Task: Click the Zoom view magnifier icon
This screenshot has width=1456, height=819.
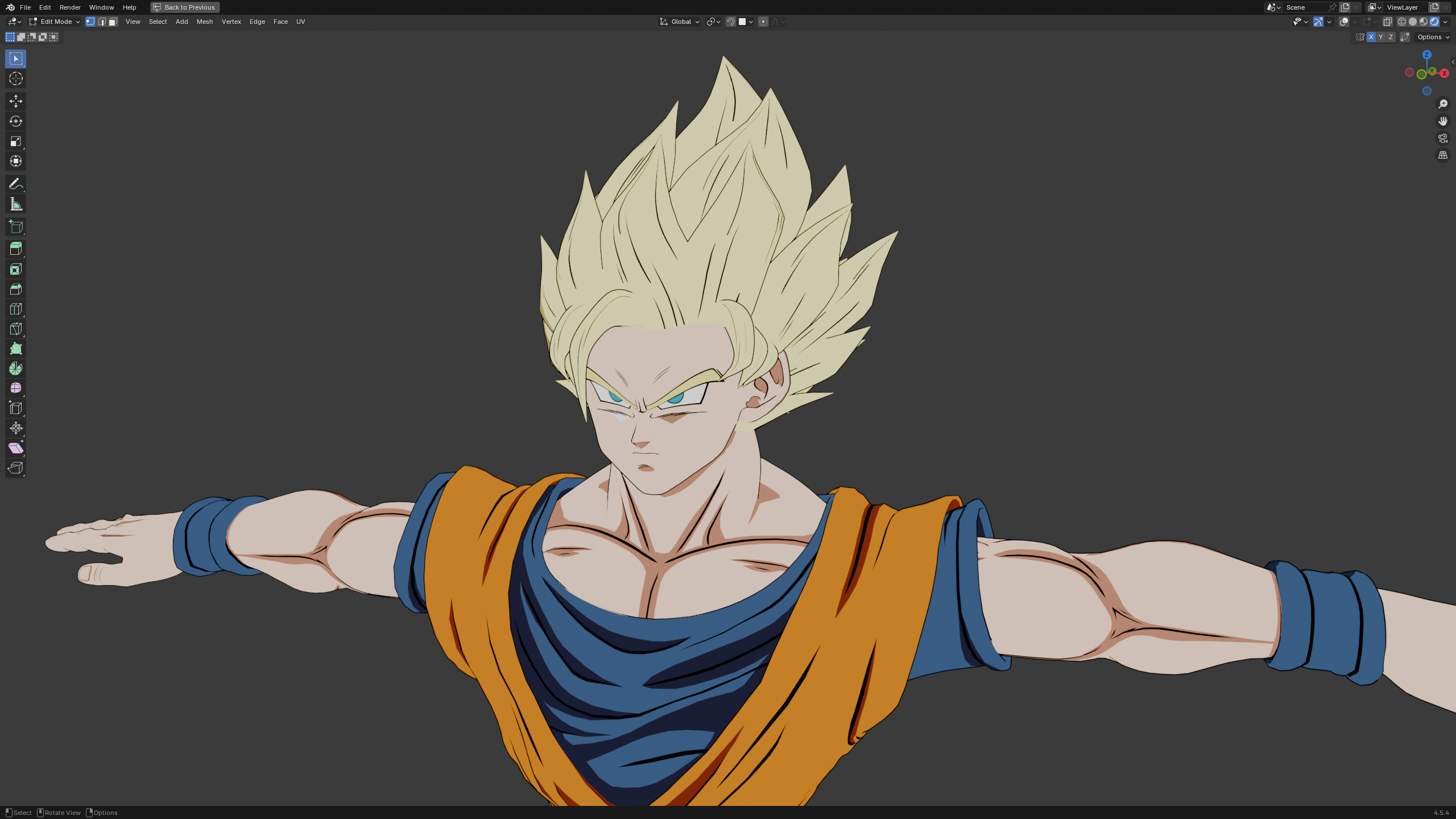Action: point(1443,104)
